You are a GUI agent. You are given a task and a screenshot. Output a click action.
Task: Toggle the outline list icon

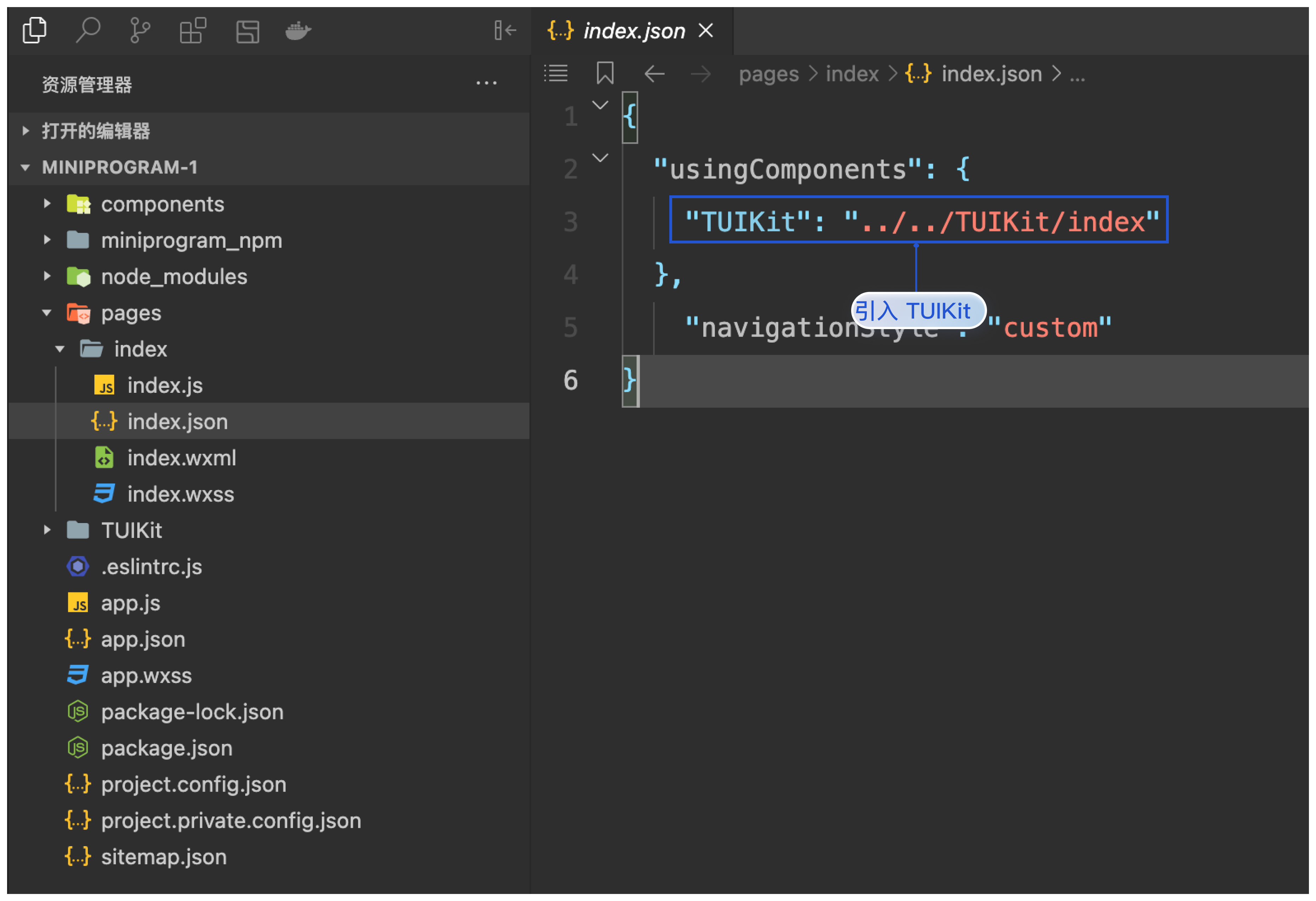tap(555, 73)
